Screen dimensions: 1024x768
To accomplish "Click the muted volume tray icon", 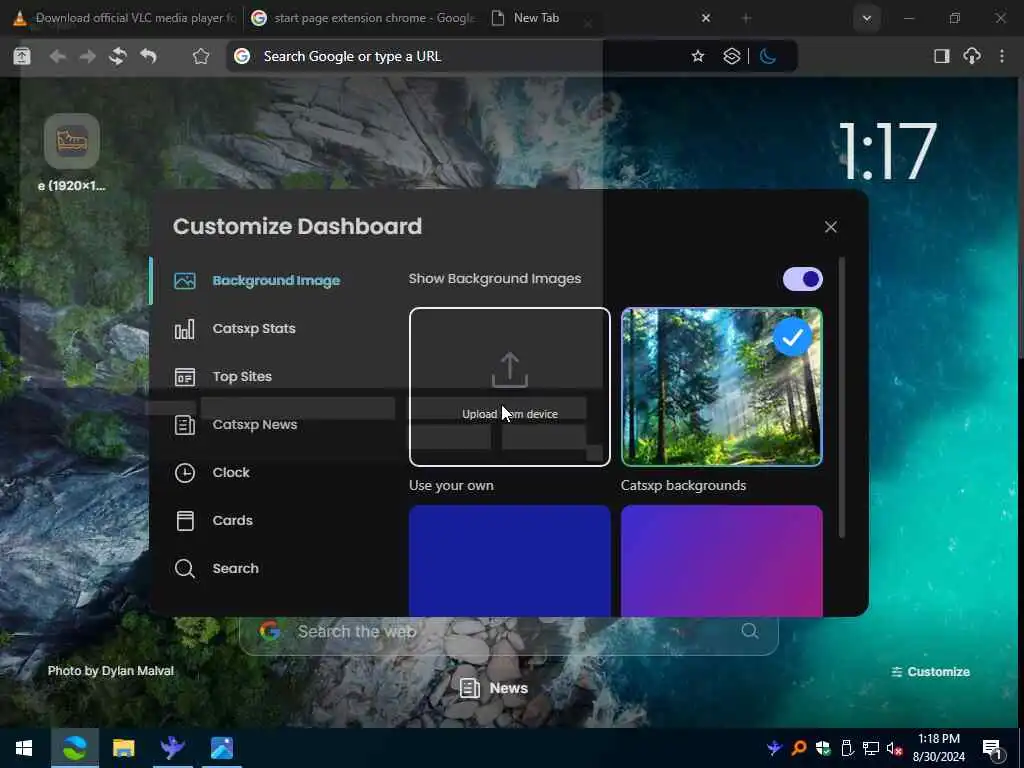I will pos(895,748).
